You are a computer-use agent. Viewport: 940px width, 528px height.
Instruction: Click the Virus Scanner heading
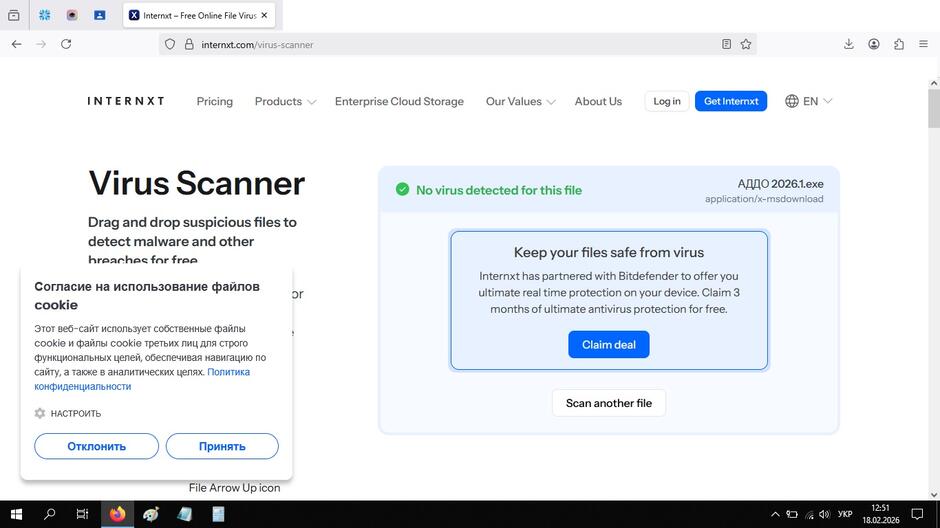click(x=197, y=183)
